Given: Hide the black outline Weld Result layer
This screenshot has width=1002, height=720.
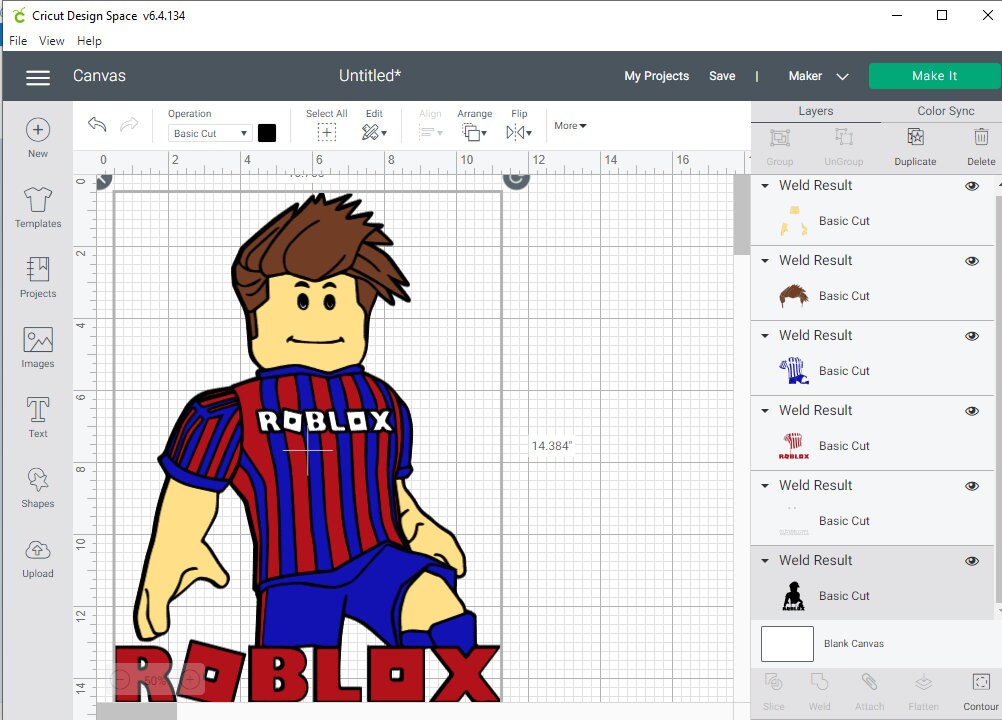Looking at the screenshot, I should point(972,561).
